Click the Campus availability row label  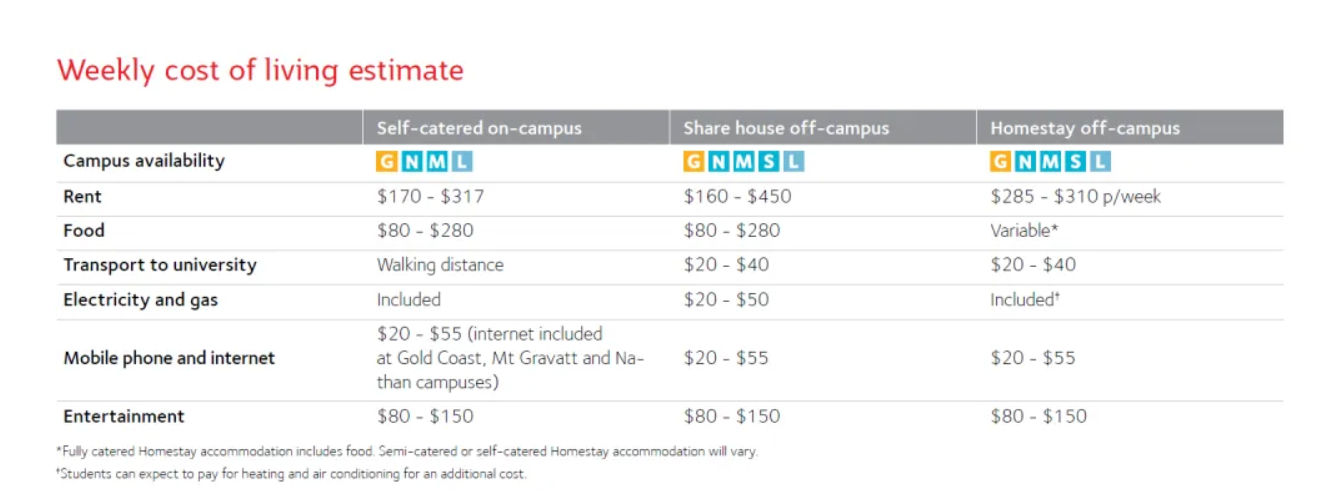144,161
